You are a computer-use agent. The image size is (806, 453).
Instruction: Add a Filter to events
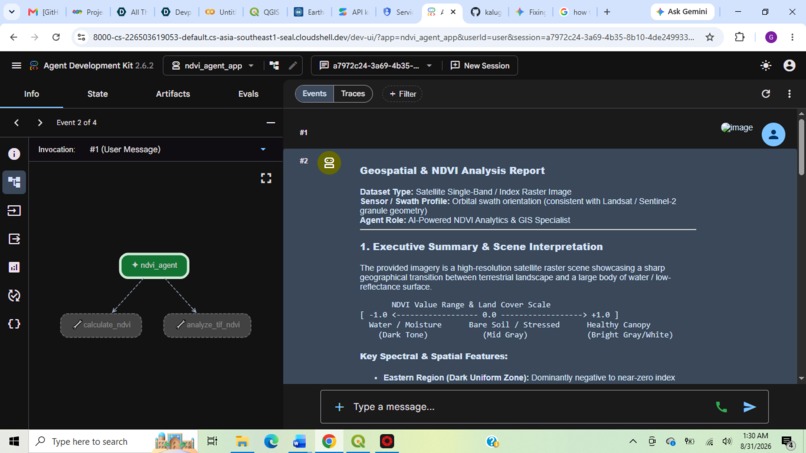pyautogui.click(x=402, y=94)
